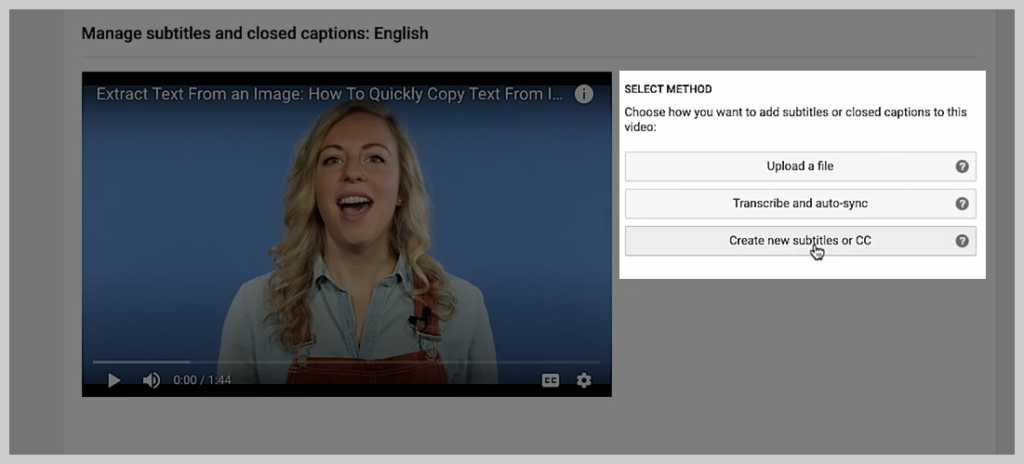
Task: Open help icon beside Upload a file
Action: [x=961, y=166]
